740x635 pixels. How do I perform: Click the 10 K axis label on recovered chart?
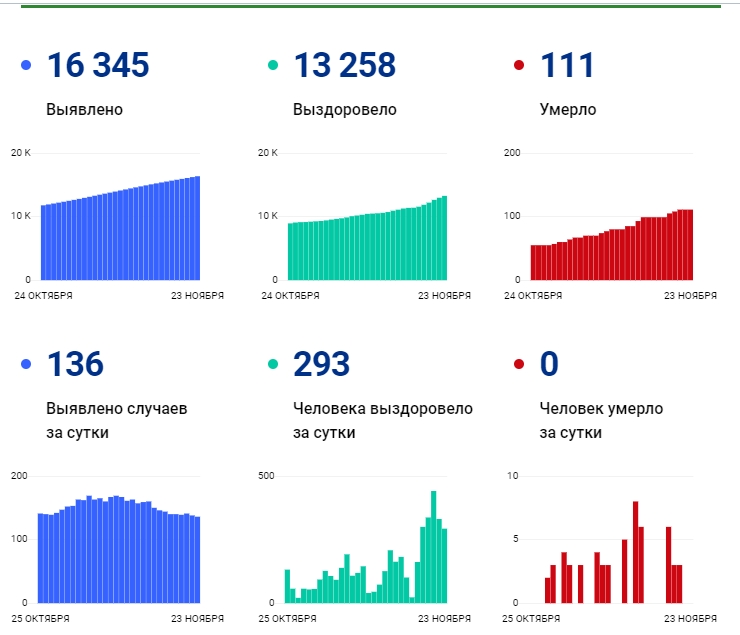[x=268, y=216]
